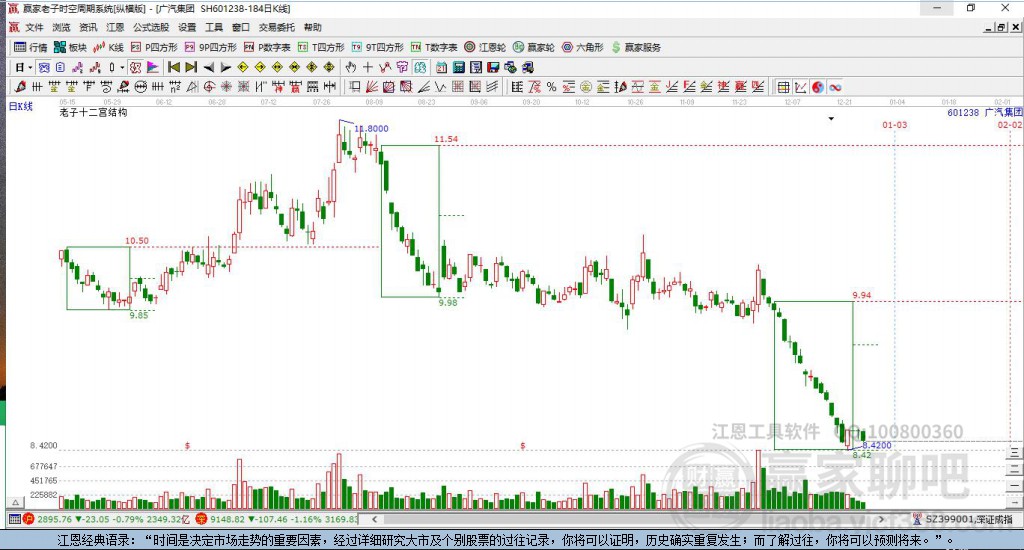Click the 01-03 date marker
This screenshot has width=1024, height=550.
[895, 125]
